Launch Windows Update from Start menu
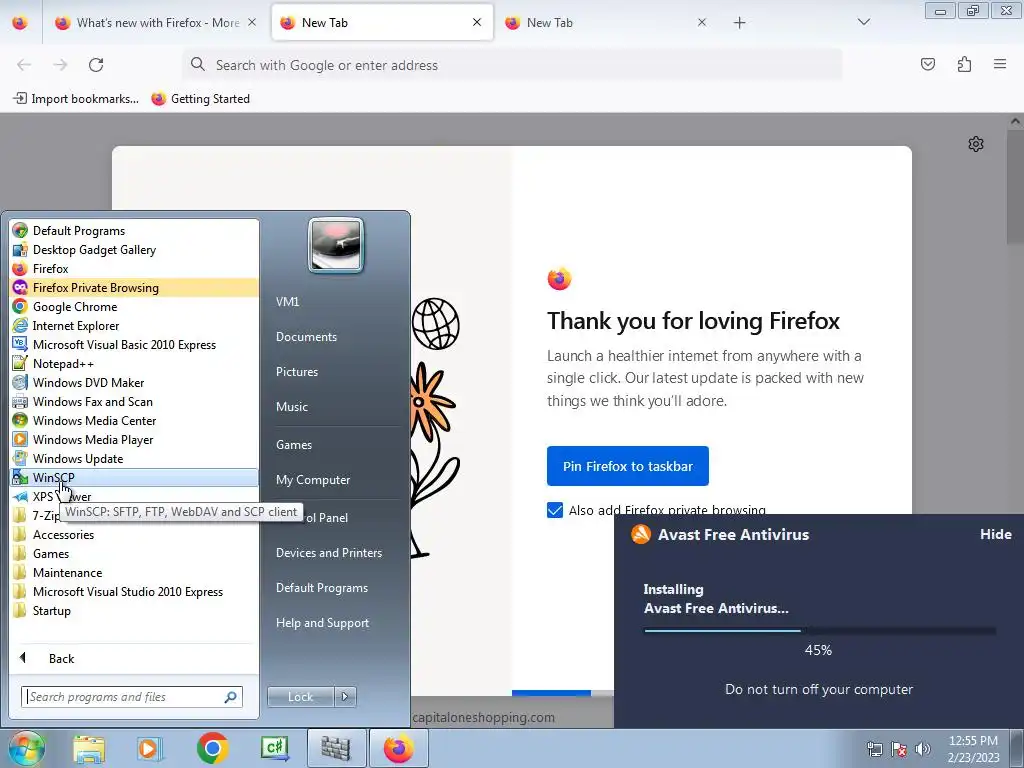The height and width of the screenshot is (768, 1024). coord(134,458)
